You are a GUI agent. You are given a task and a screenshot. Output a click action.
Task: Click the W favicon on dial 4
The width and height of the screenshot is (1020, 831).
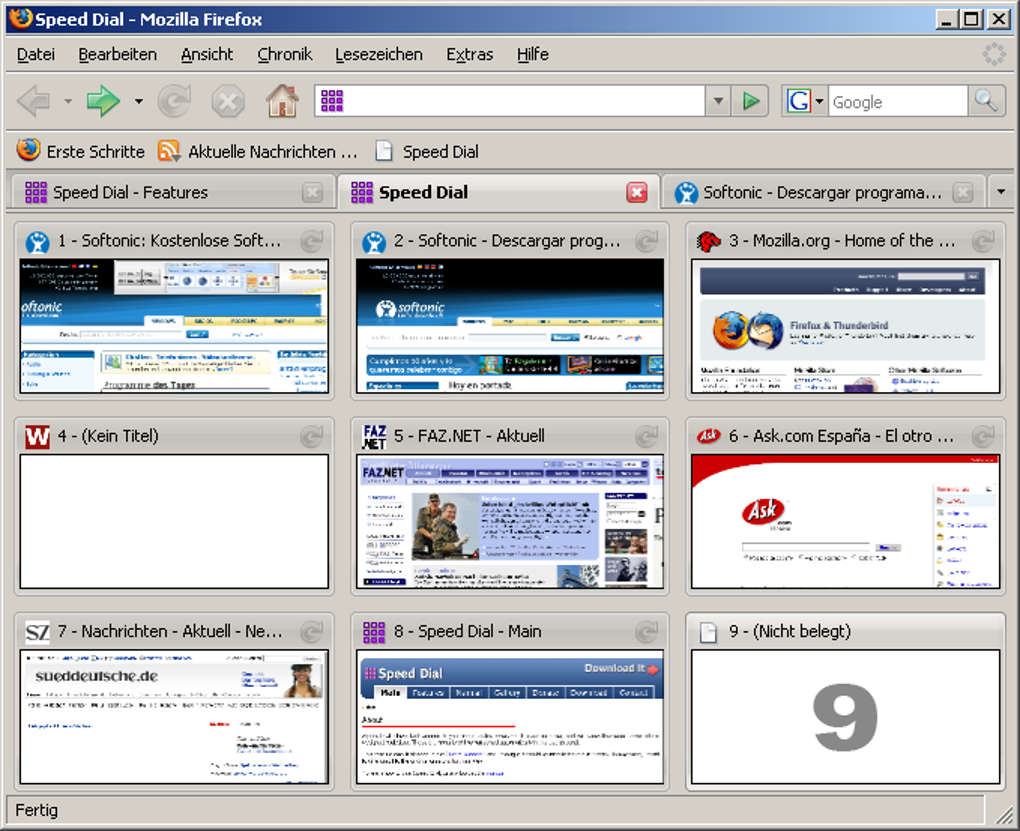tap(38, 437)
